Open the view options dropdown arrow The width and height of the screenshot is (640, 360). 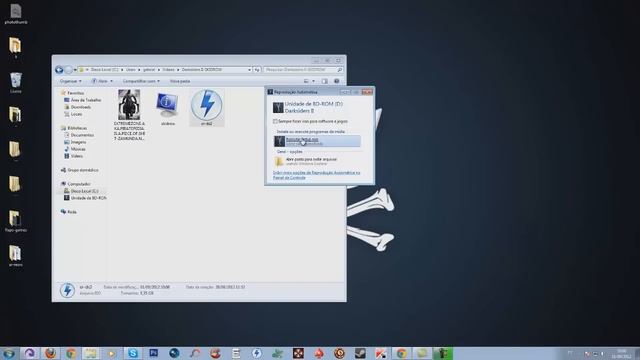click(x=313, y=81)
